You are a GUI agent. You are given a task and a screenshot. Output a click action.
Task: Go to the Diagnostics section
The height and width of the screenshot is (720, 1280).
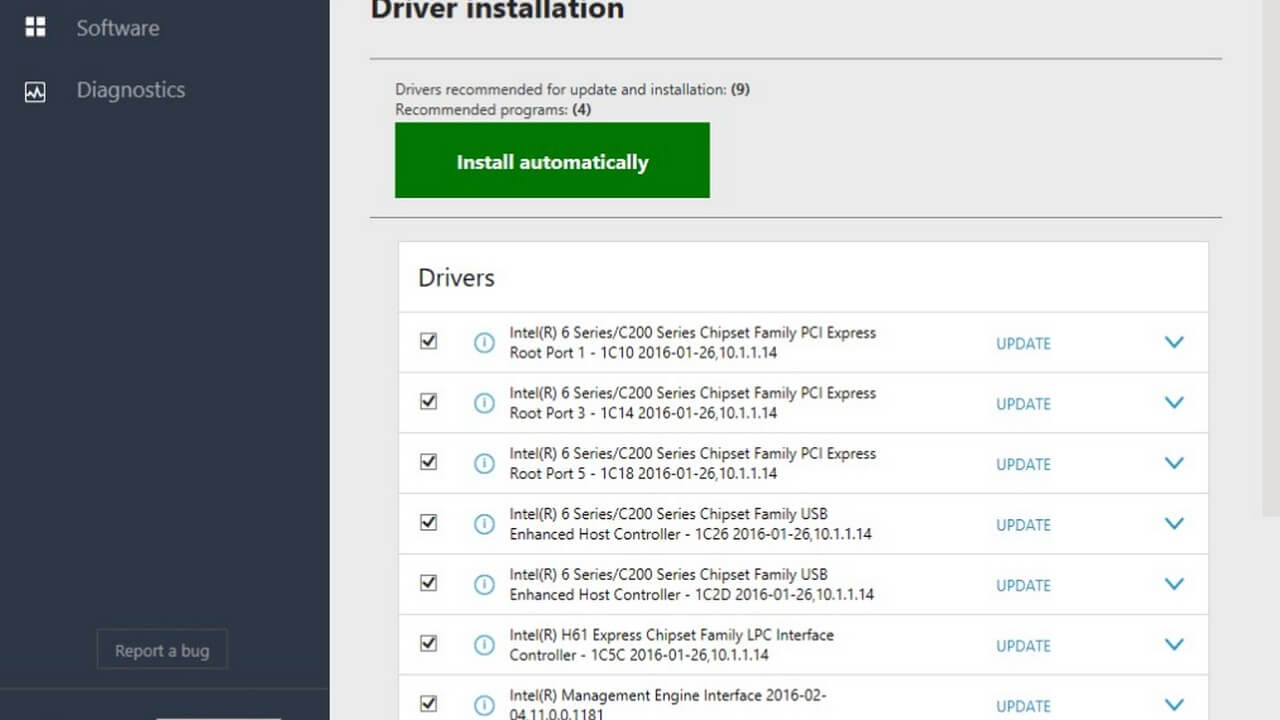click(x=130, y=90)
